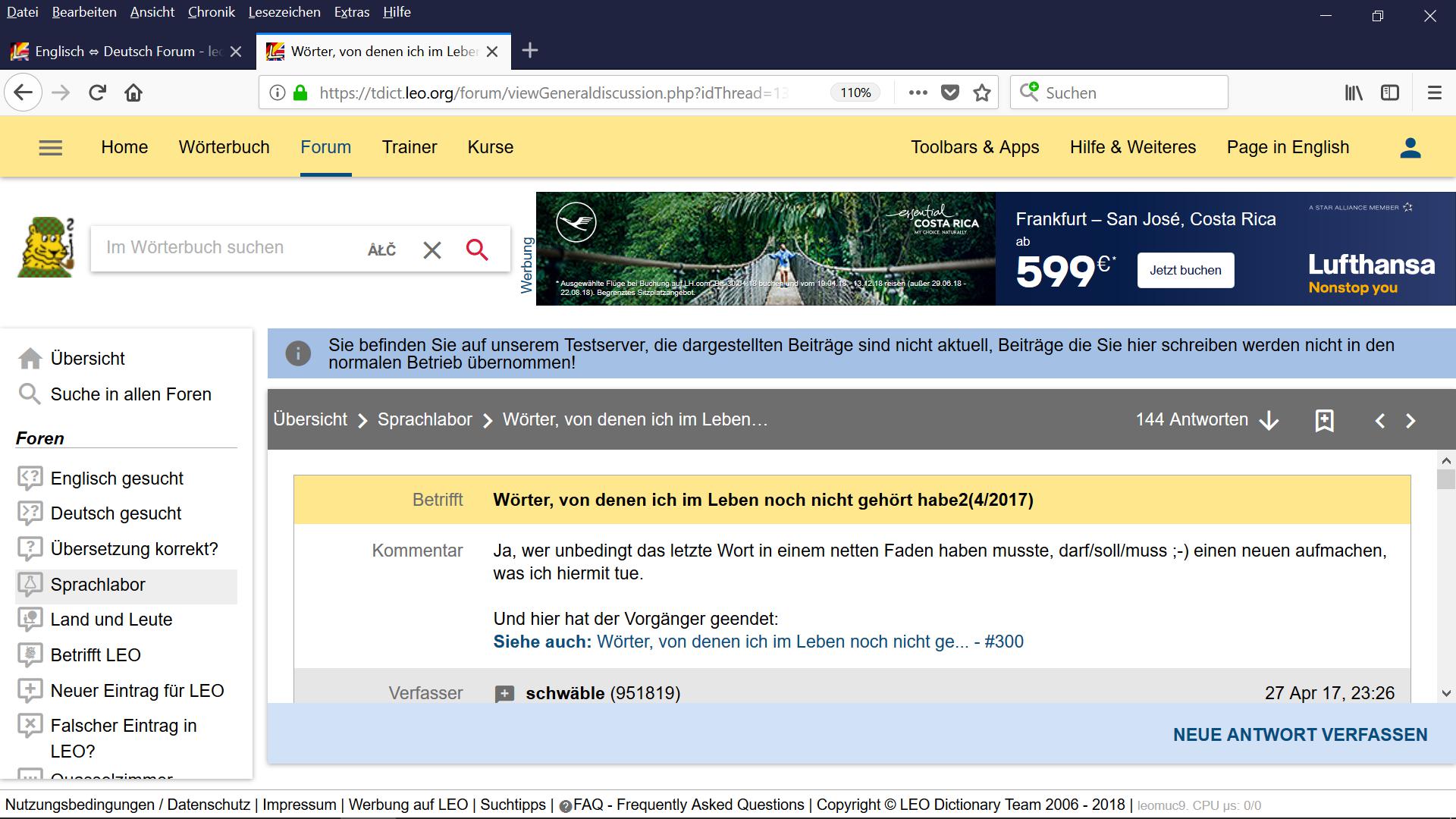Viewport: 1456px width, 819px height.
Task: Select Sprachlabor forum in sidebar
Action: click(126, 586)
